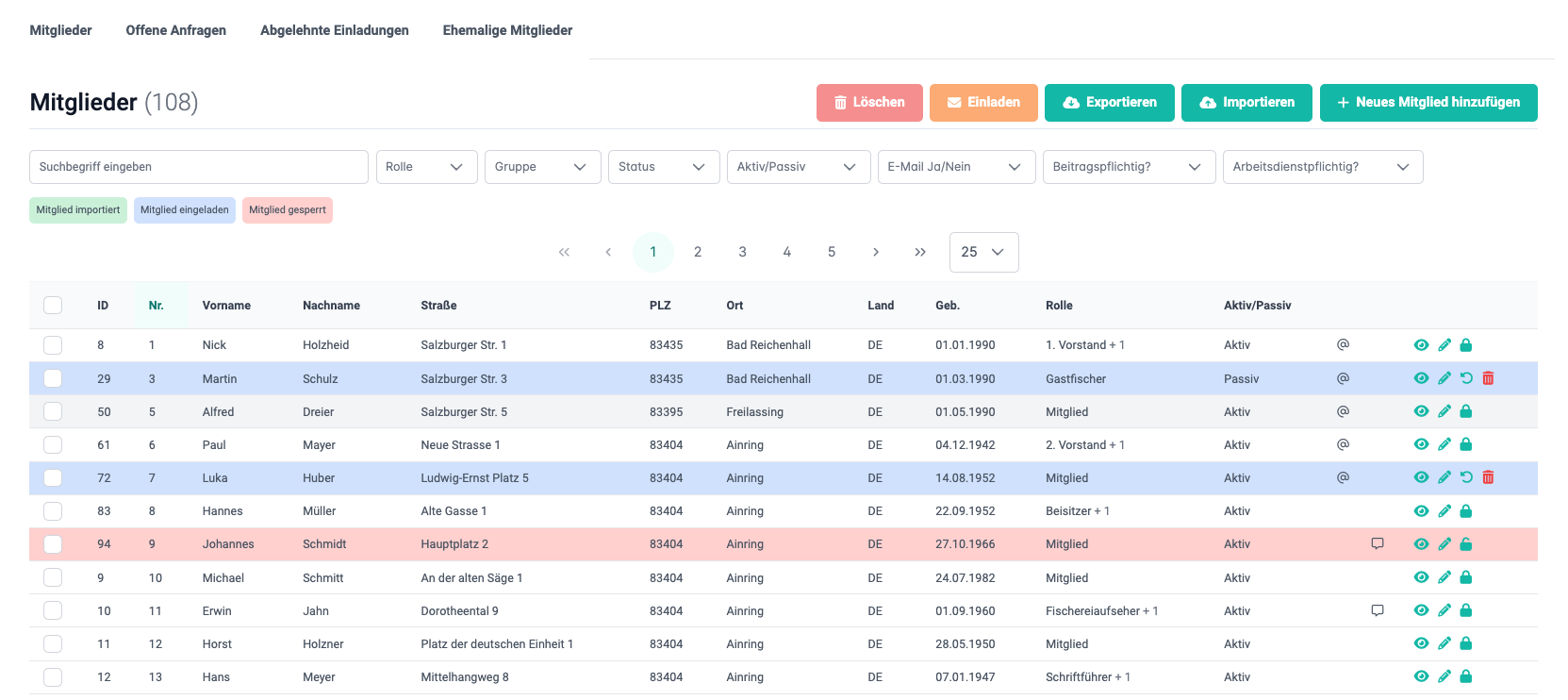The image size is (1568, 700).
Task: Tick the select-all checkbox in table header
Action: (53, 306)
